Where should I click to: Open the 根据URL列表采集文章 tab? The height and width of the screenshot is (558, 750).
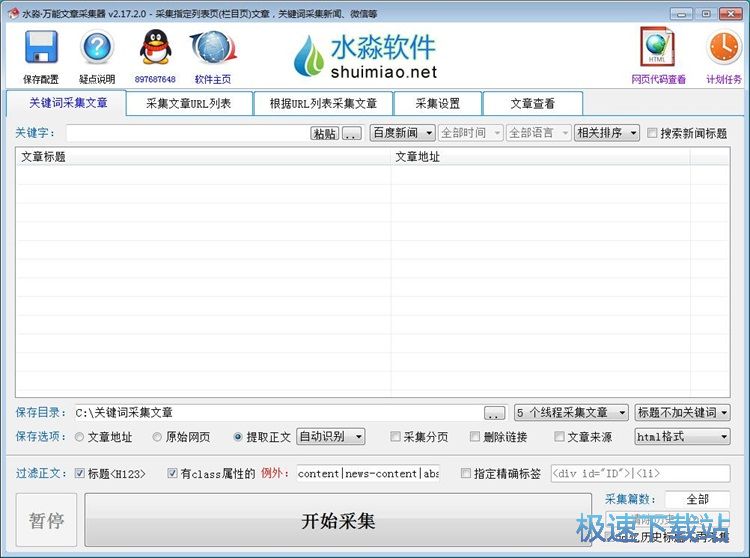323,103
